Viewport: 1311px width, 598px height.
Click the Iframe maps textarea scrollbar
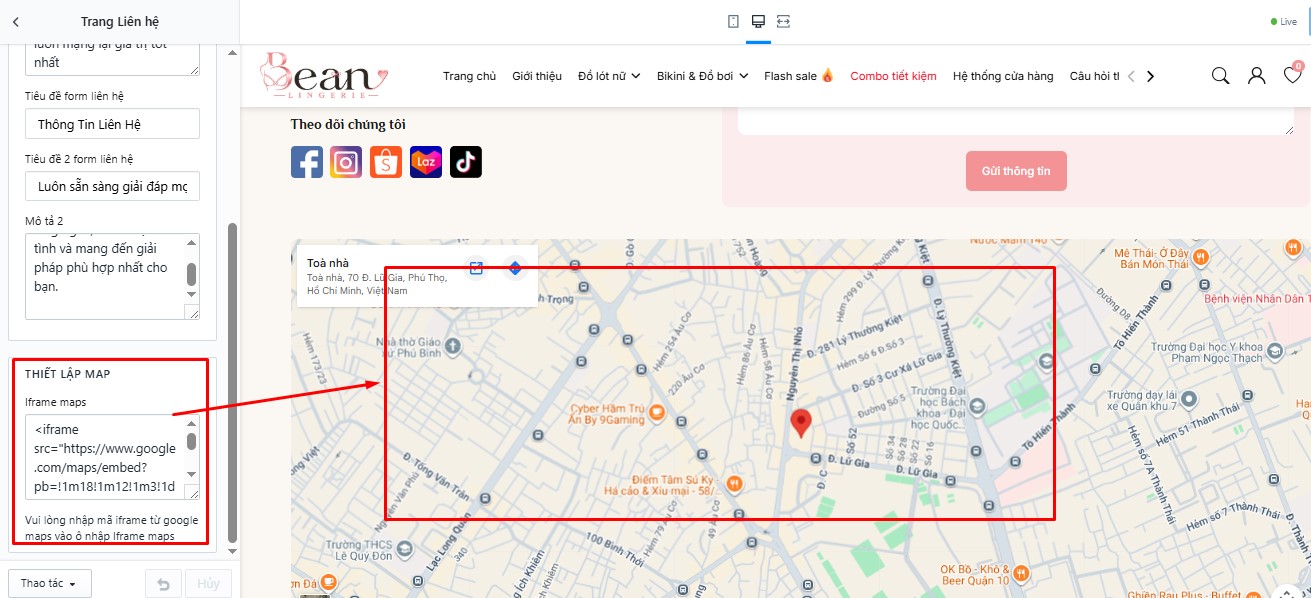[192, 441]
